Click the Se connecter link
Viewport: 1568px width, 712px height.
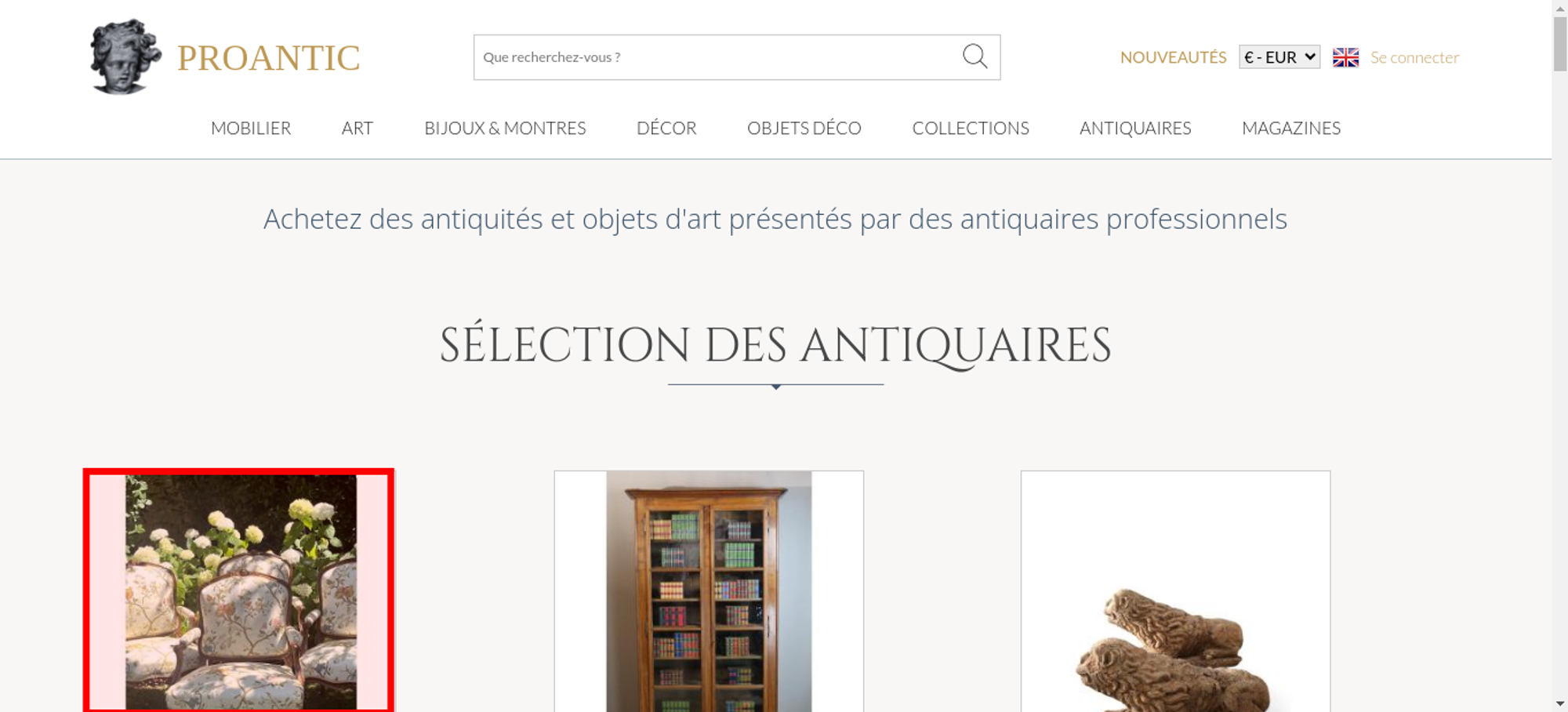tap(1414, 57)
